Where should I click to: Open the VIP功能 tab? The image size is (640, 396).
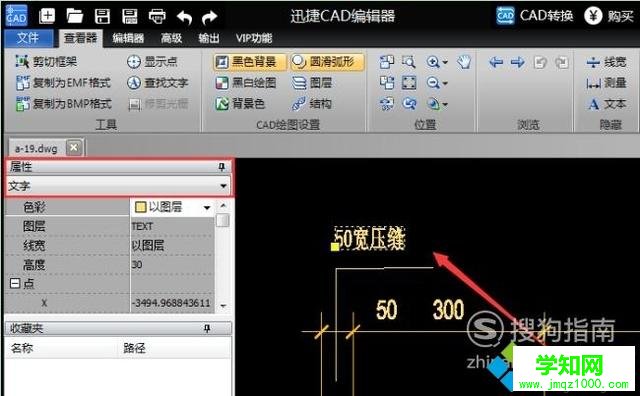[x=254, y=38]
